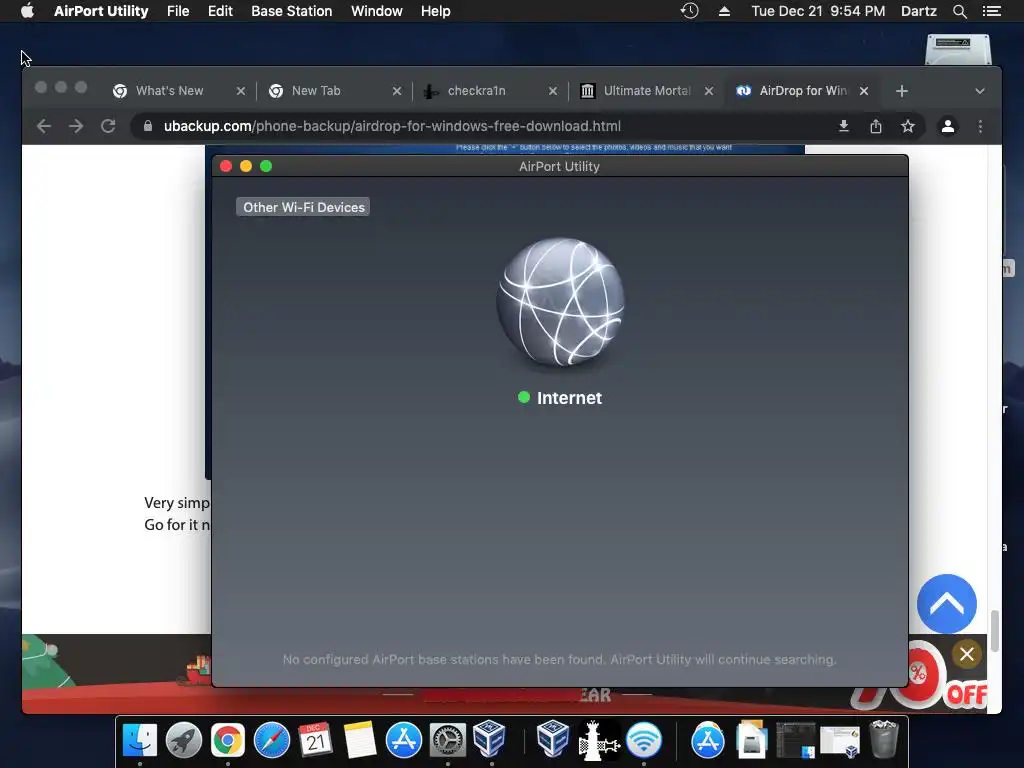The width and height of the screenshot is (1024, 768).
Task: Bookmark this page with the star icon
Action: (908, 126)
